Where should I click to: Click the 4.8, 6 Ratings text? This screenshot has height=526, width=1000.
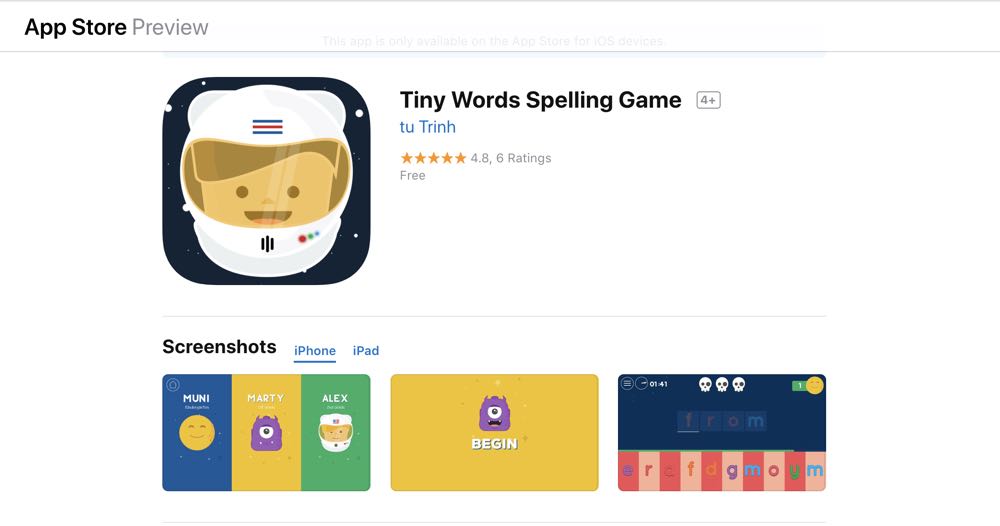[x=511, y=158]
